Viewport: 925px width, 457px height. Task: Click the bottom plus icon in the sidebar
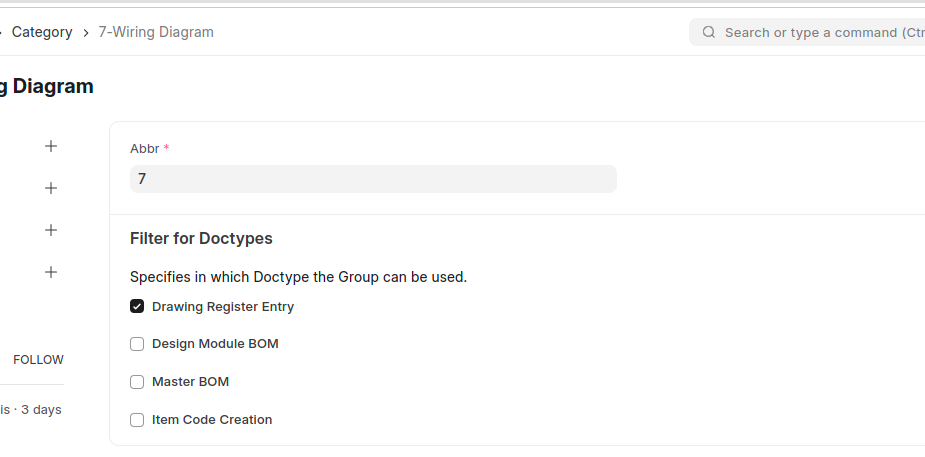pos(51,272)
